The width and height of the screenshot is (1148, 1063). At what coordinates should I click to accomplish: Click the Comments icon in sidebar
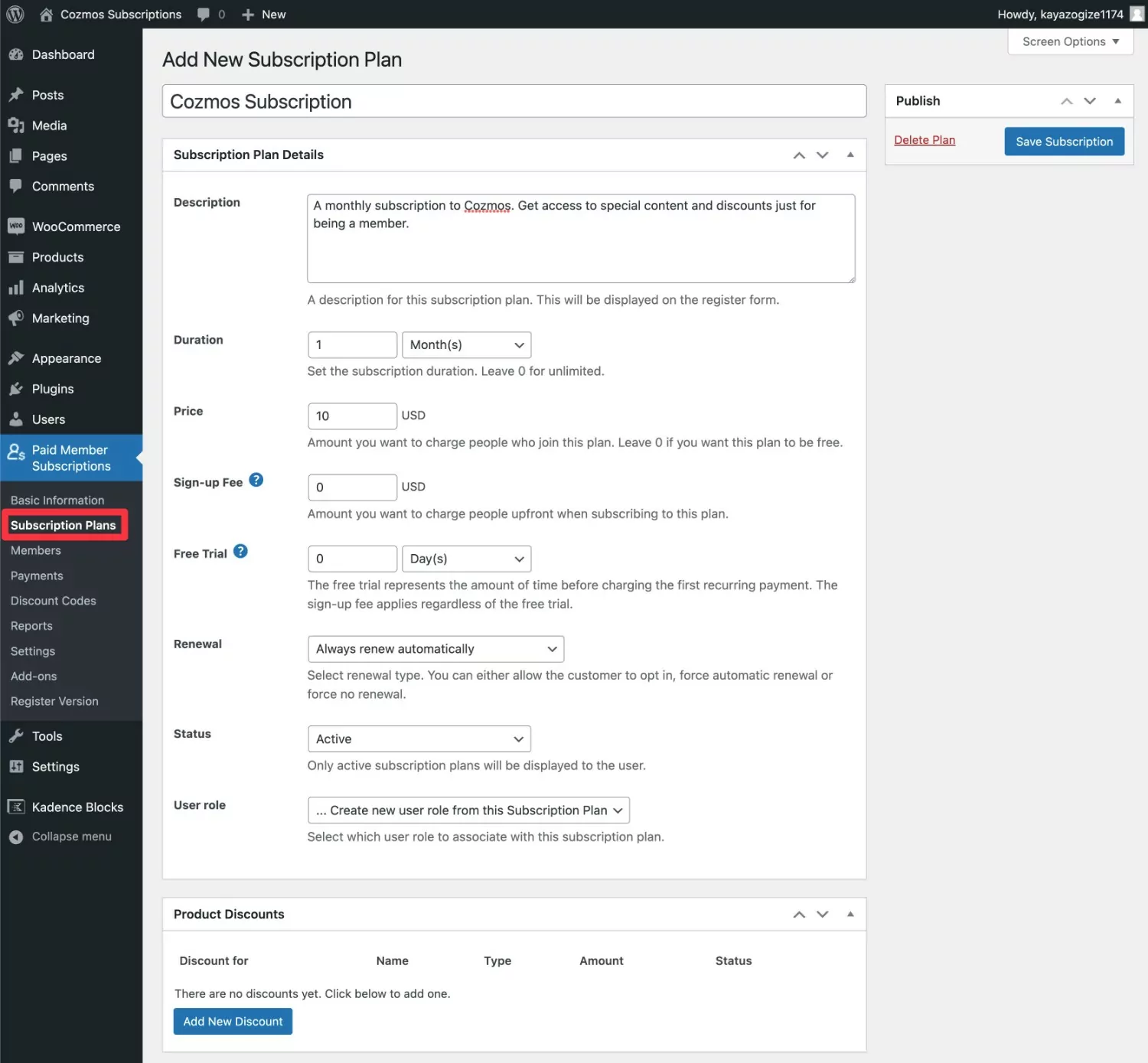tap(16, 186)
